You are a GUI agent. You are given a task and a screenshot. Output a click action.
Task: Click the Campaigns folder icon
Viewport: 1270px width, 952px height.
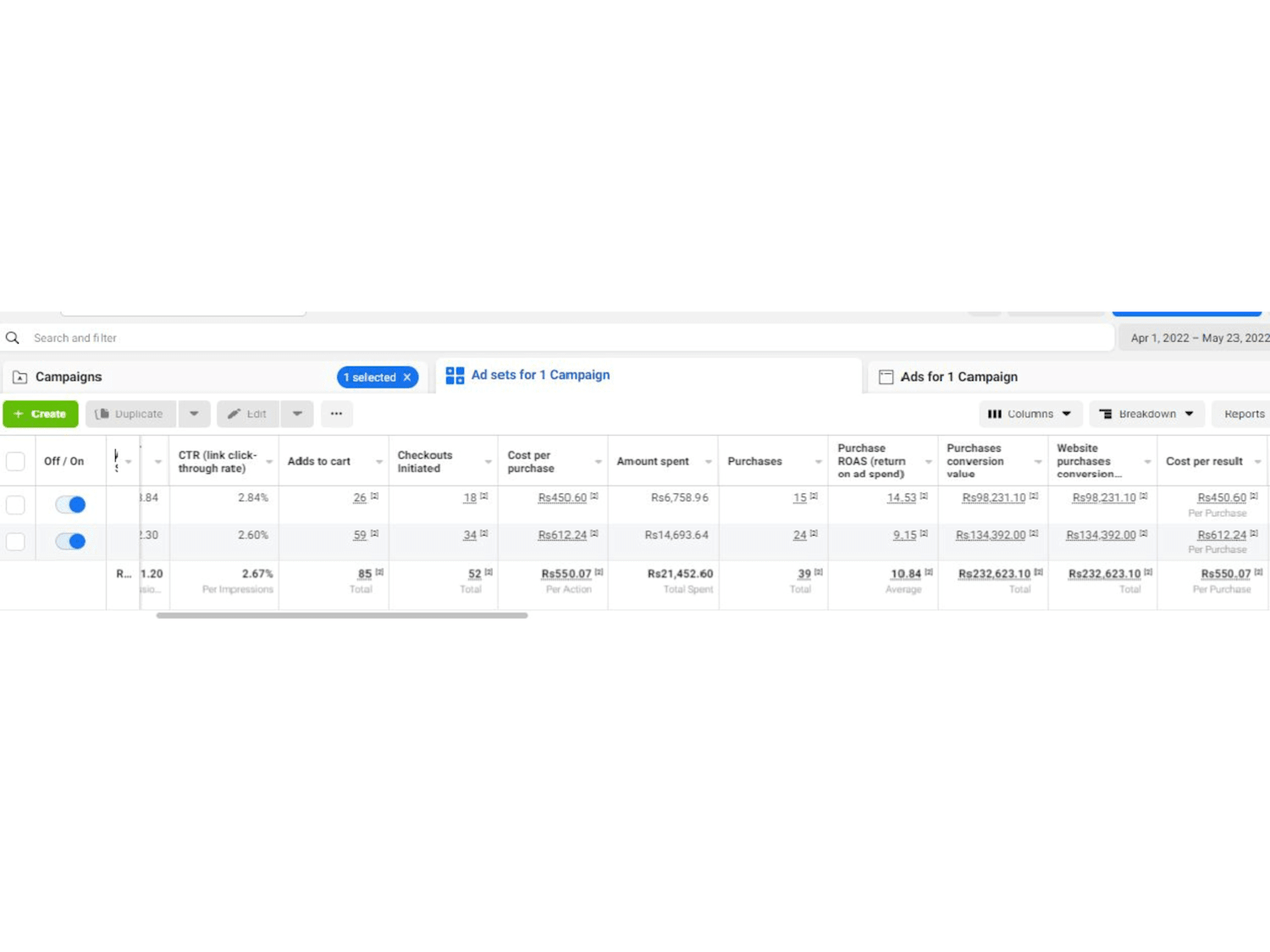point(20,377)
